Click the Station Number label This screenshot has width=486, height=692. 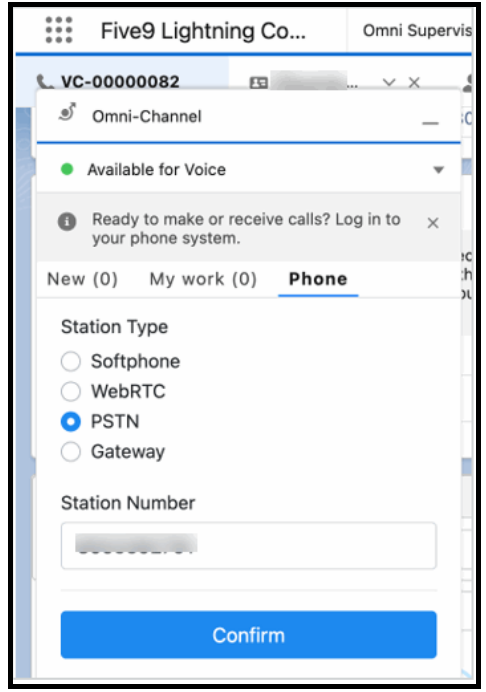pyautogui.click(x=128, y=503)
